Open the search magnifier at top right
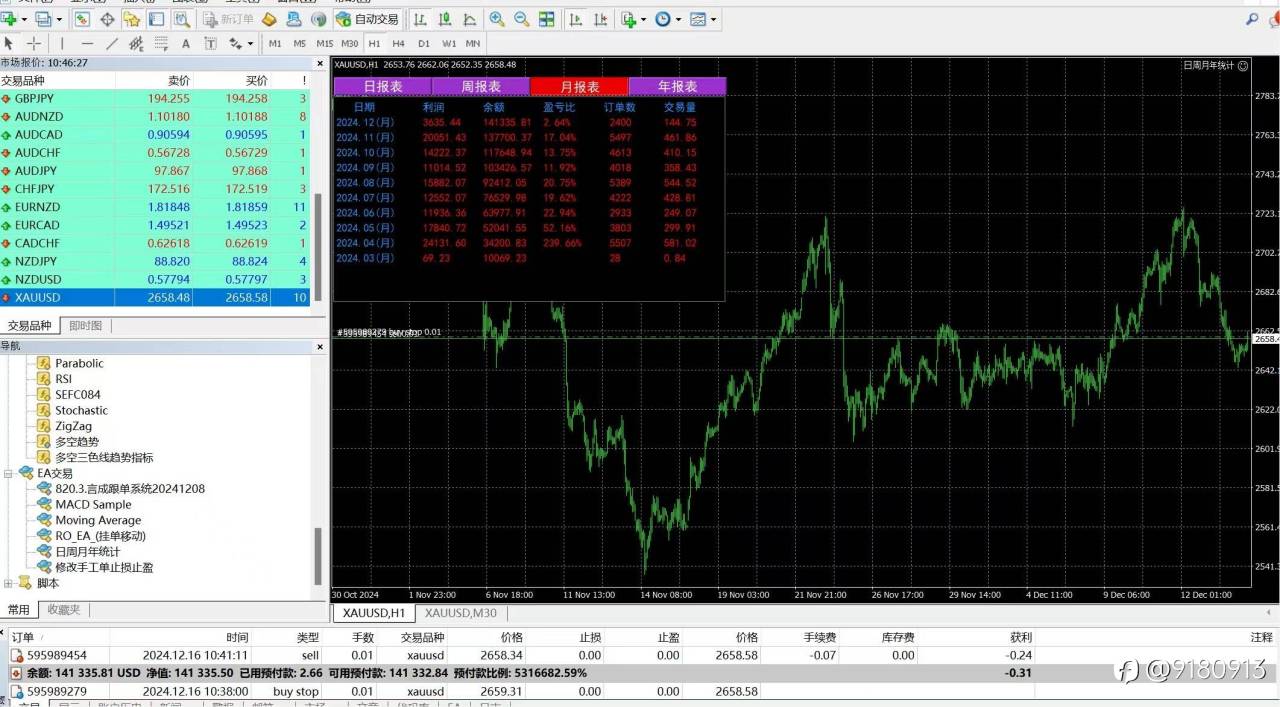The width and height of the screenshot is (1280, 707). (x=1252, y=19)
